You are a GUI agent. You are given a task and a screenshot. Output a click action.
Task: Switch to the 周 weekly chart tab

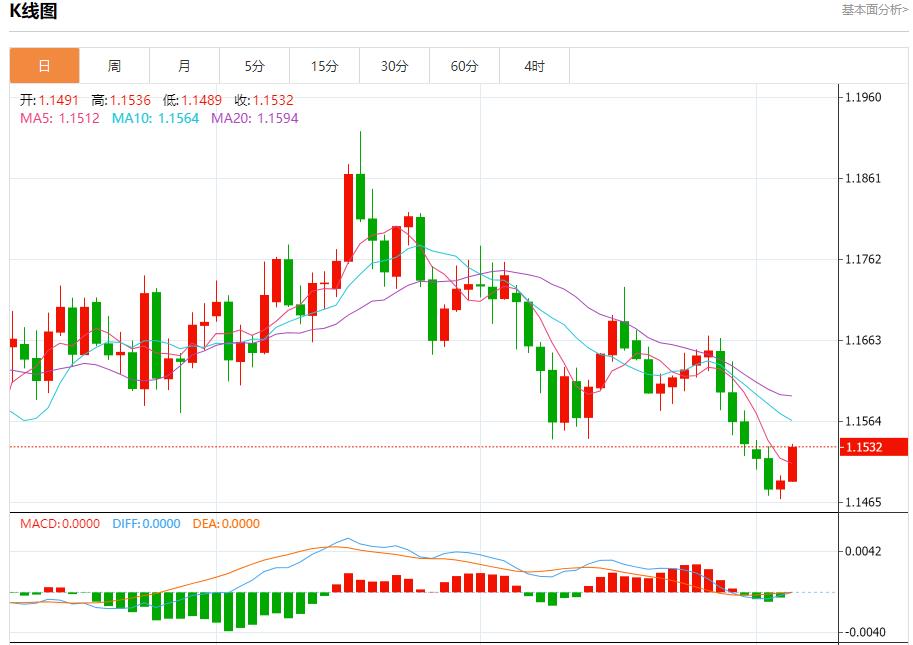click(114, 65)
